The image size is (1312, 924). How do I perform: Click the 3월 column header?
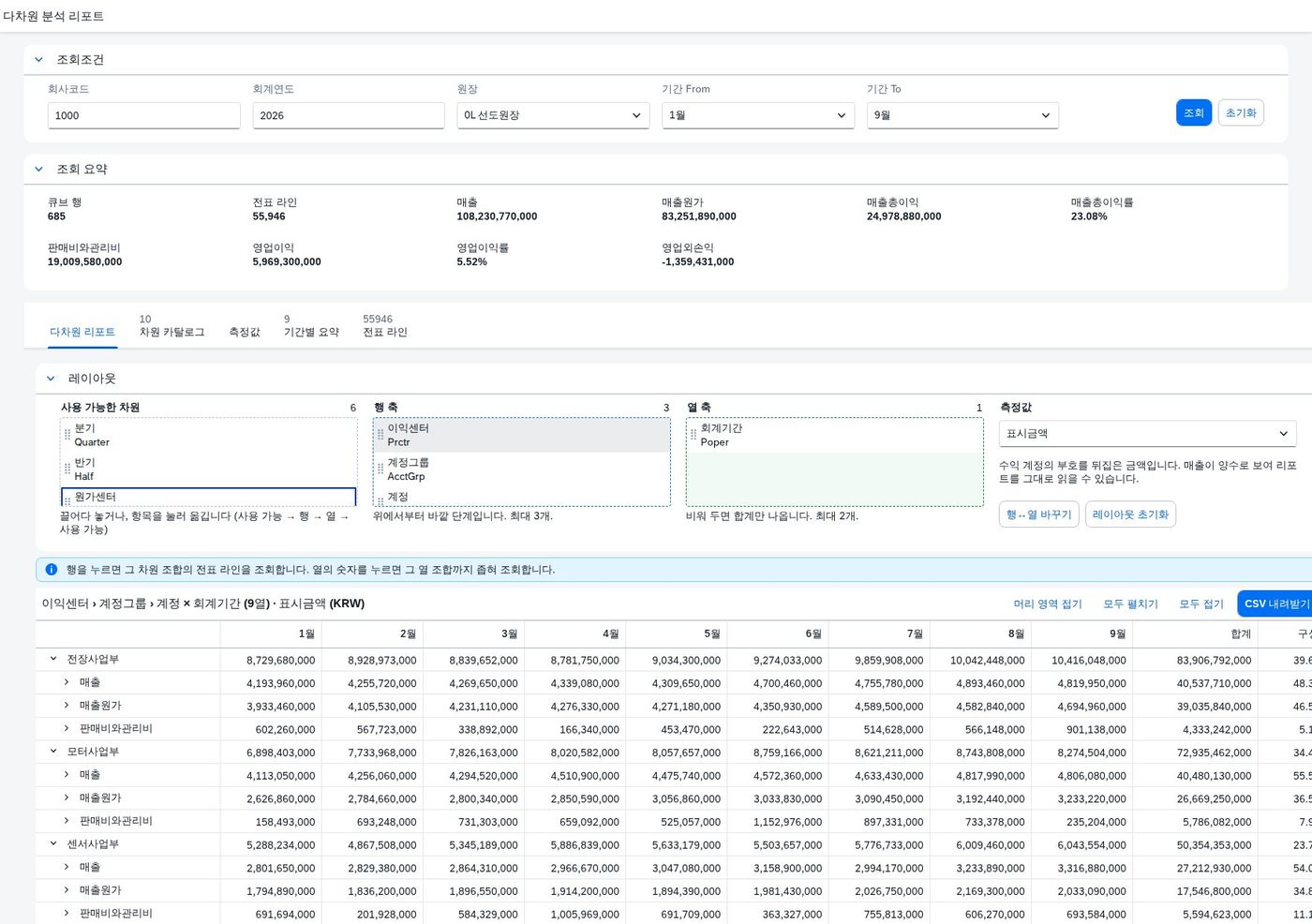[x=473, y=634]
